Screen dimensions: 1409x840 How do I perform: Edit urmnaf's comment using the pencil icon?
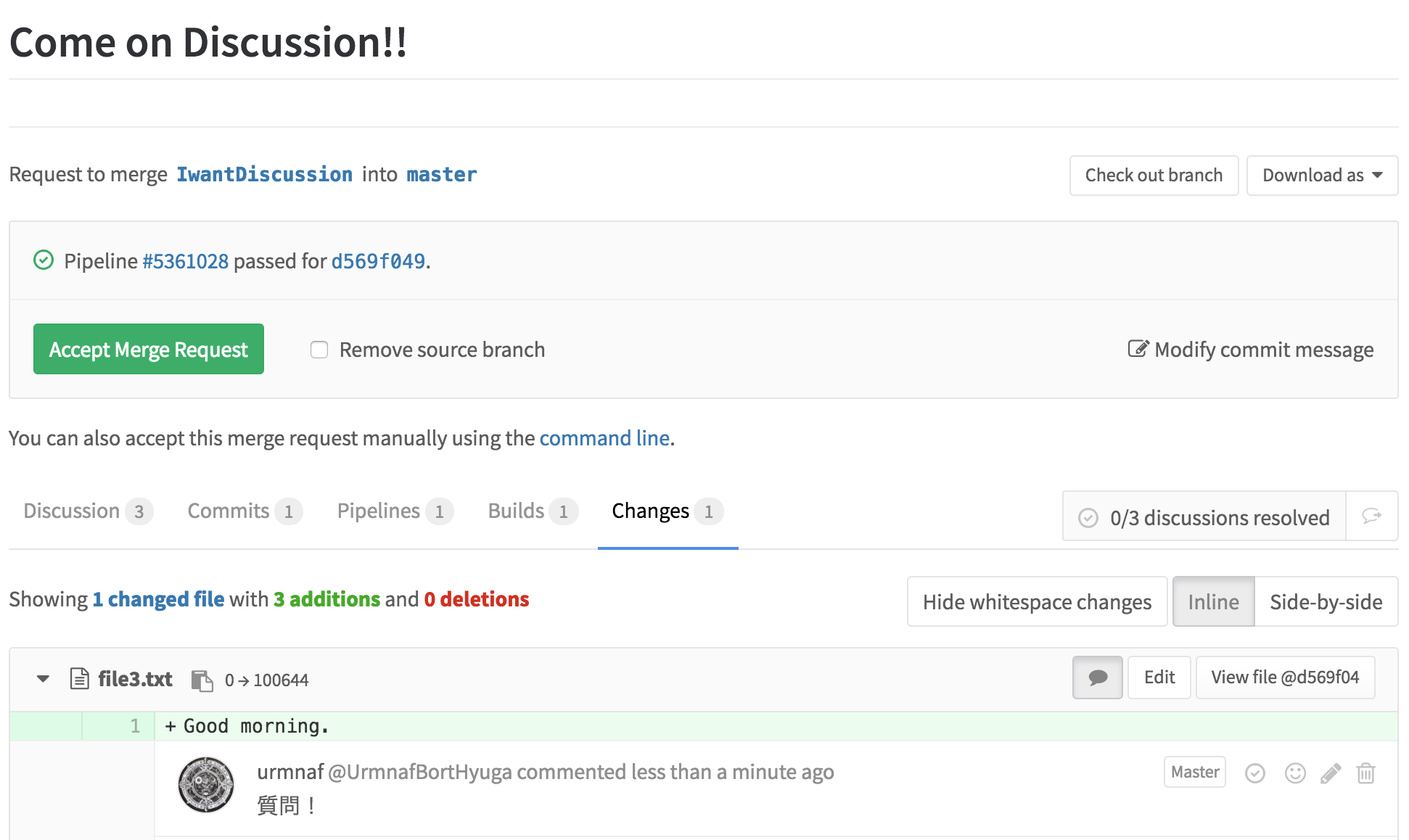(x=1331, y=773)
